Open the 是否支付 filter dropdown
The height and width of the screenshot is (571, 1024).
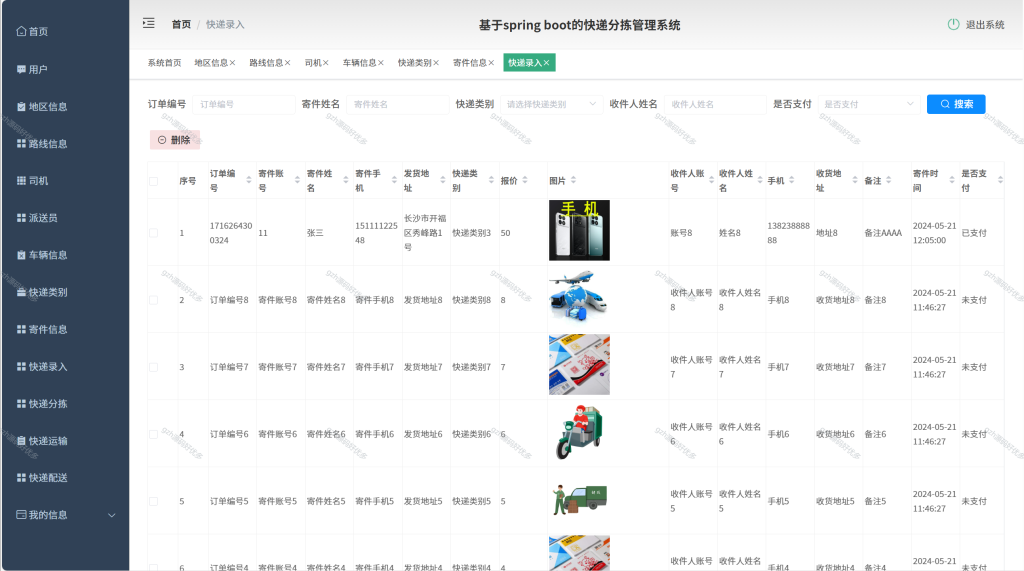[x=869, y=104]
